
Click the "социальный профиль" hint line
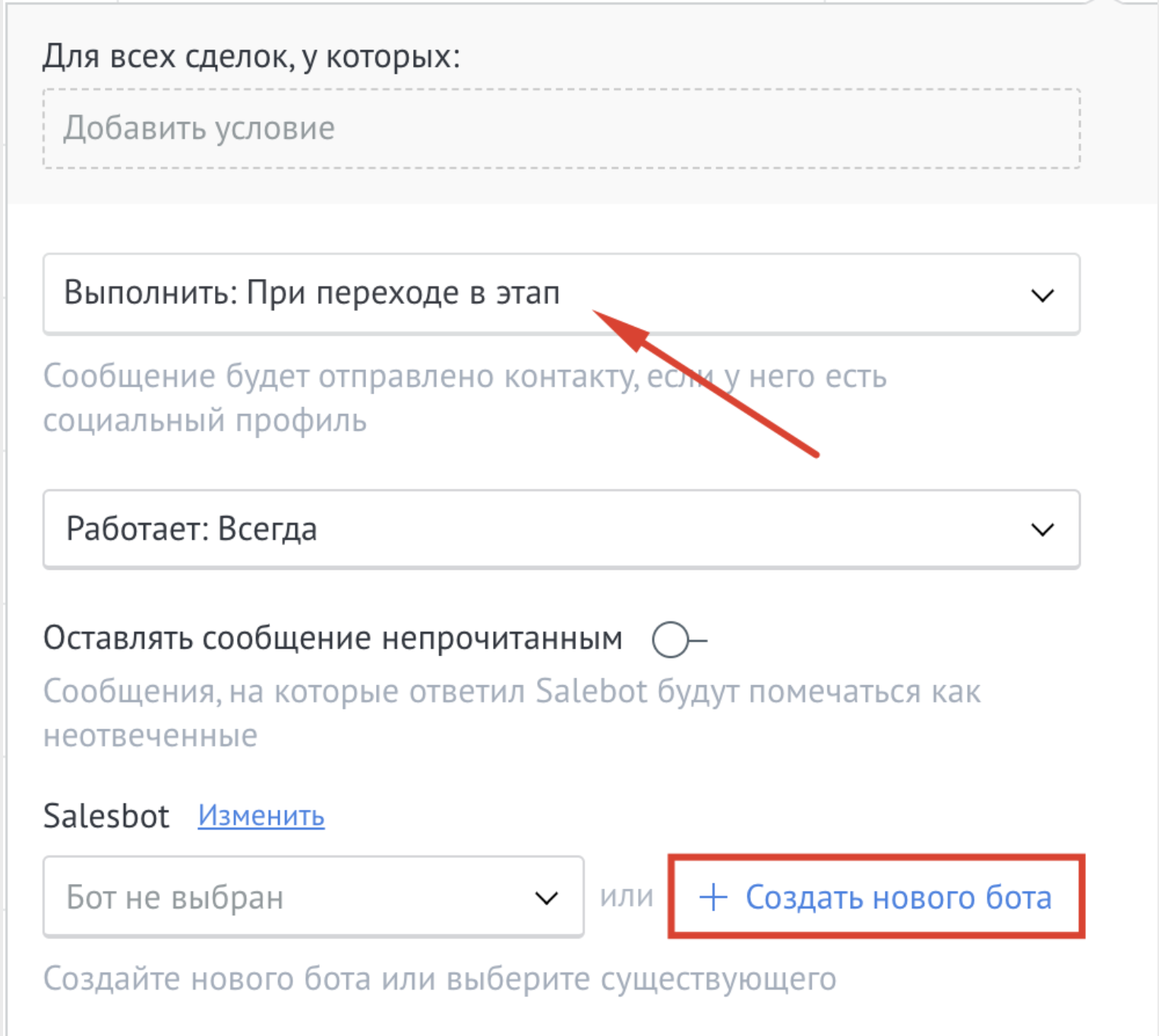pyautogui.click(x=205, y=420)
